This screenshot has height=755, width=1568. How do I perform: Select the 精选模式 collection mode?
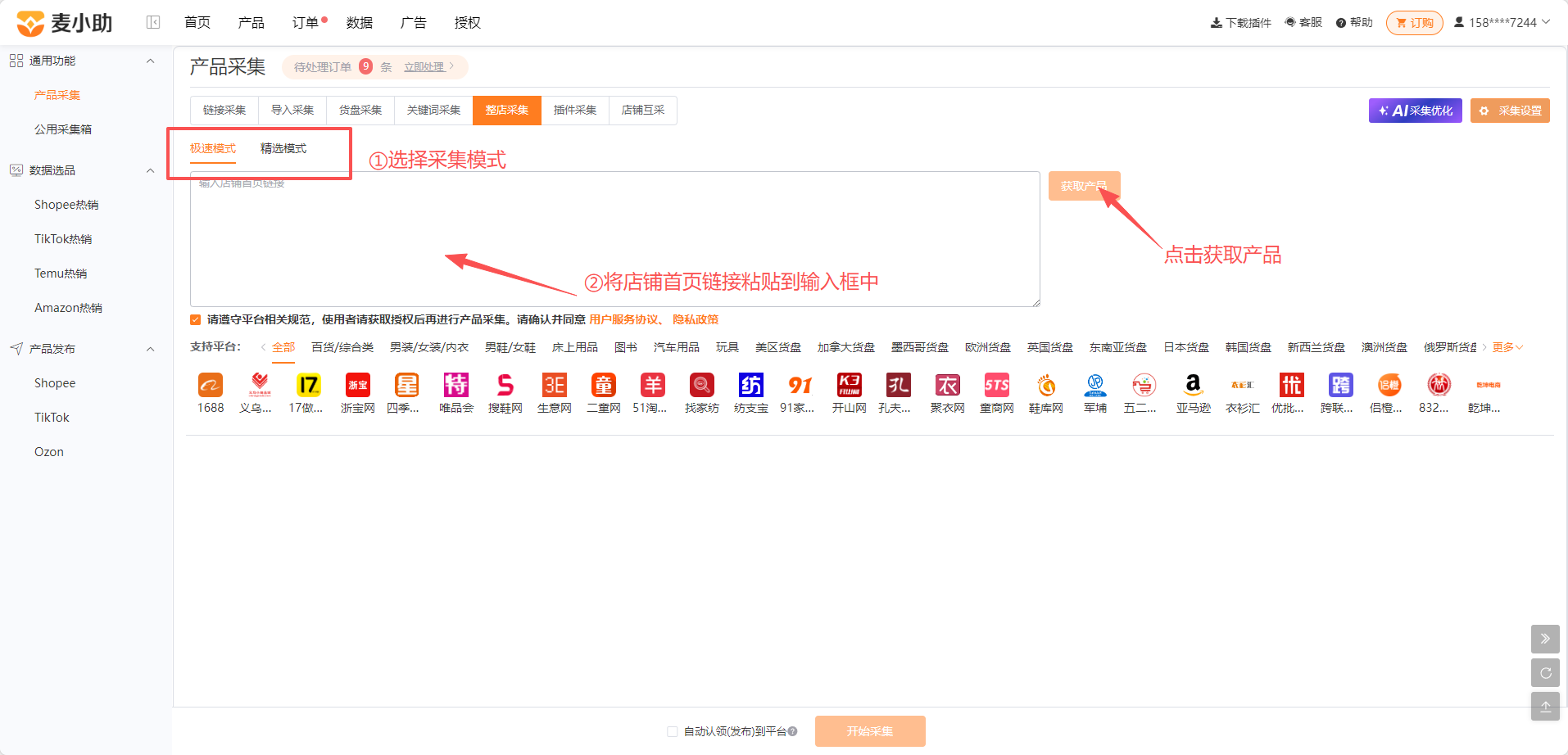(x=283, y=148)
